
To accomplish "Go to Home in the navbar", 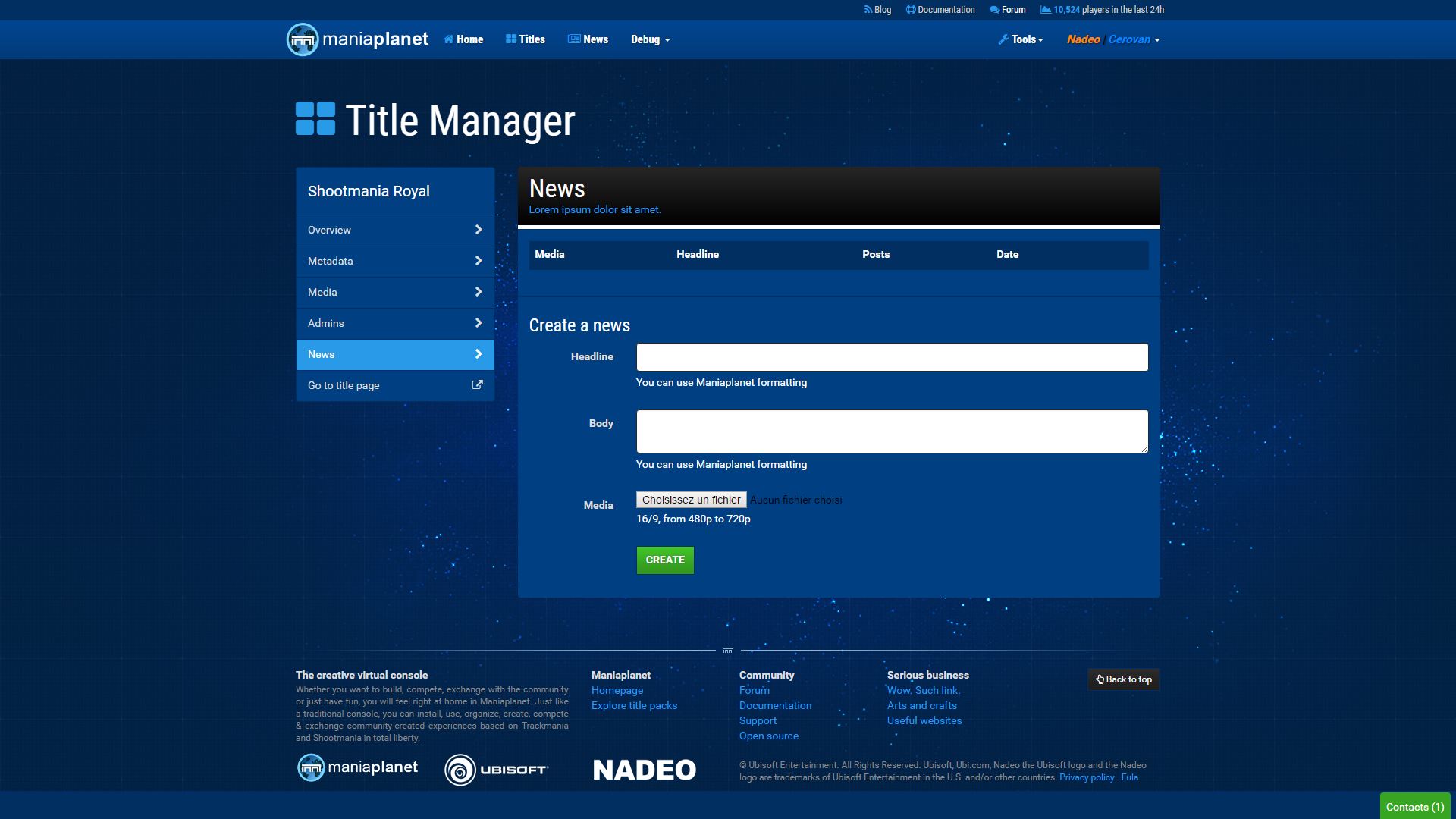I will (463, 39).
